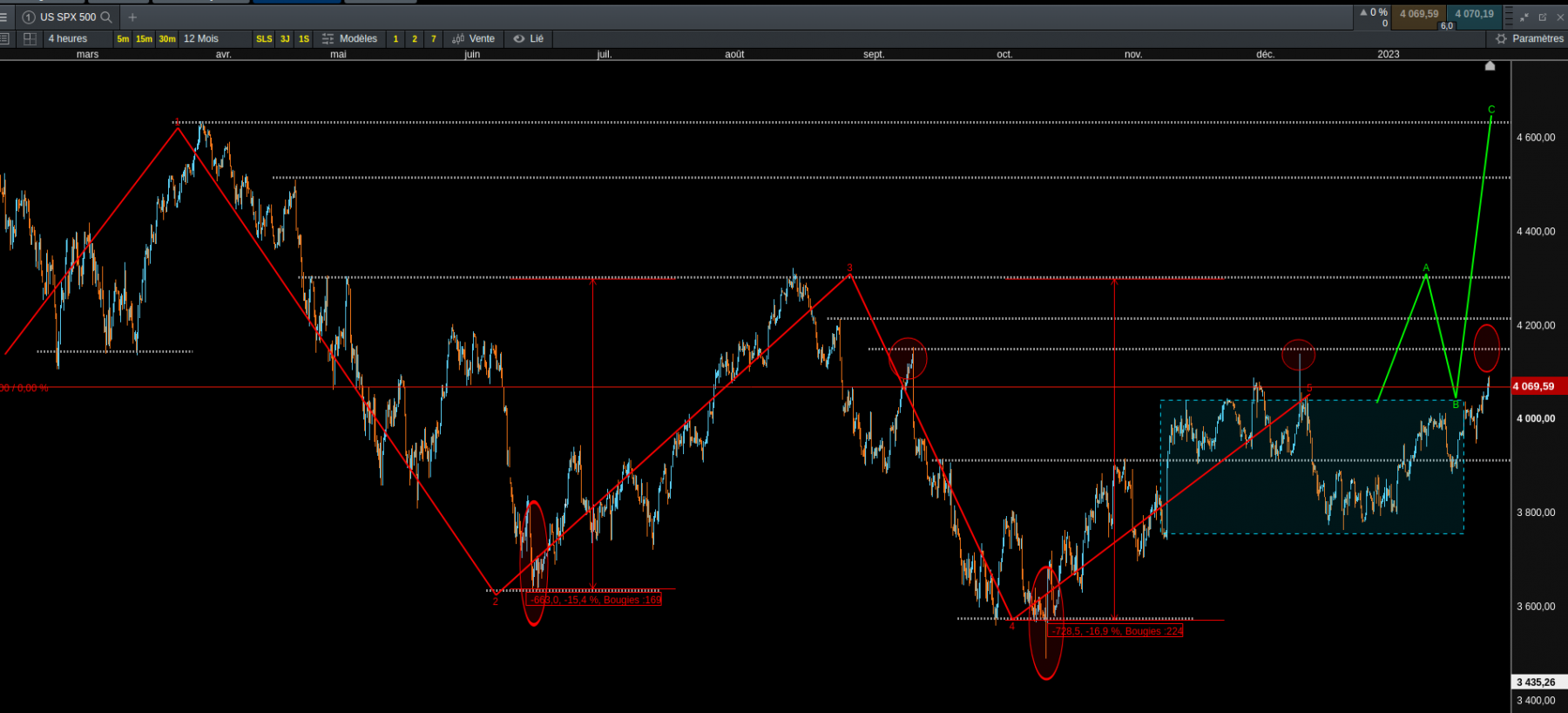Pop out chart into separate window
This screenshot has height=713, width=1568.
[1542, 17]
